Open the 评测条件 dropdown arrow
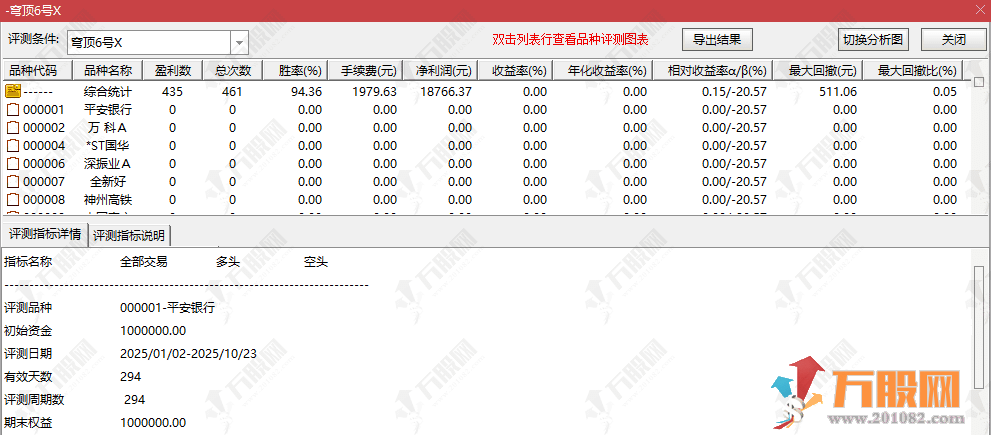Image resolution: width=991 pixels, height=435 pixels. pyautogui.click(x=239, y=43)
